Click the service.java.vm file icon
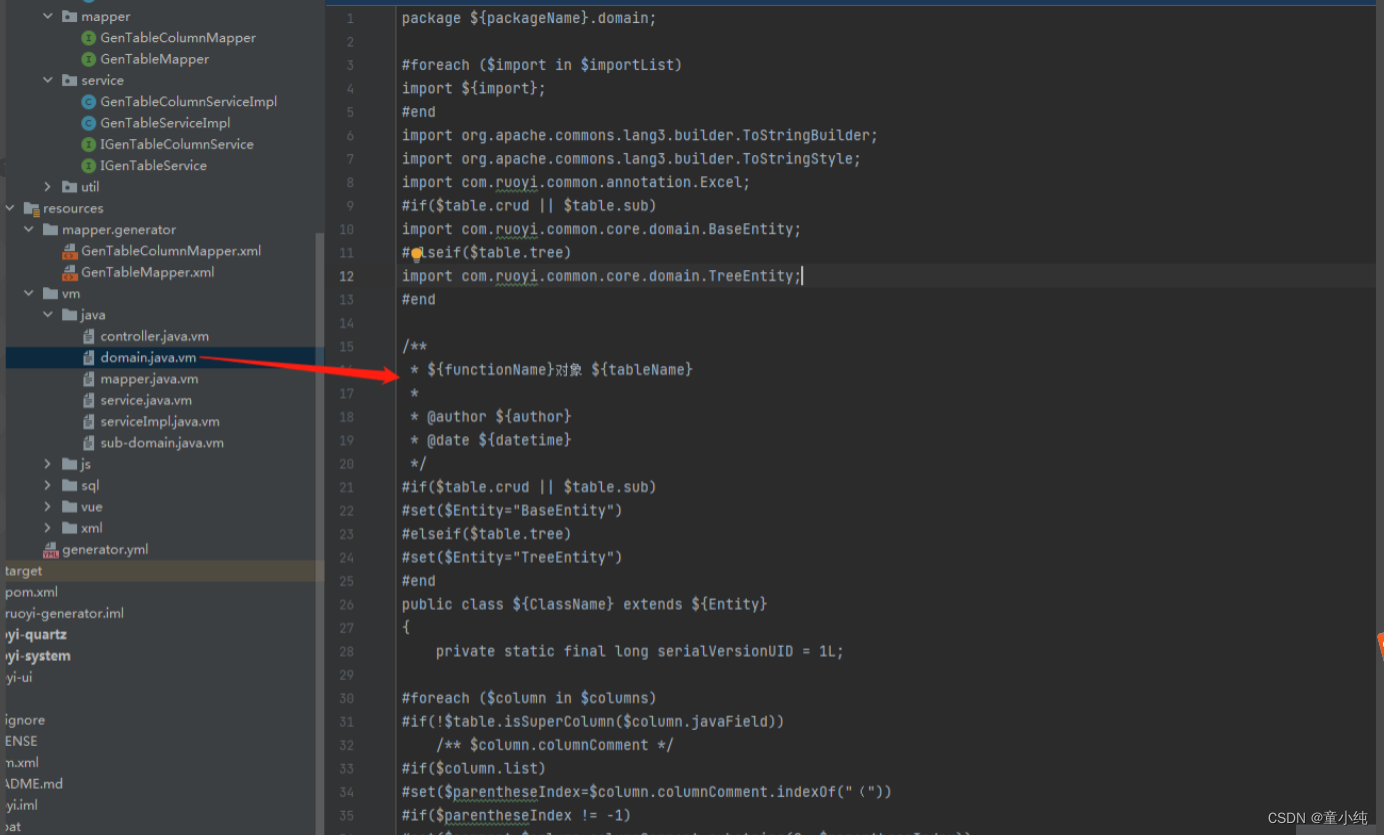Screen dimensions: 1384x835 (x=90, y=400)
